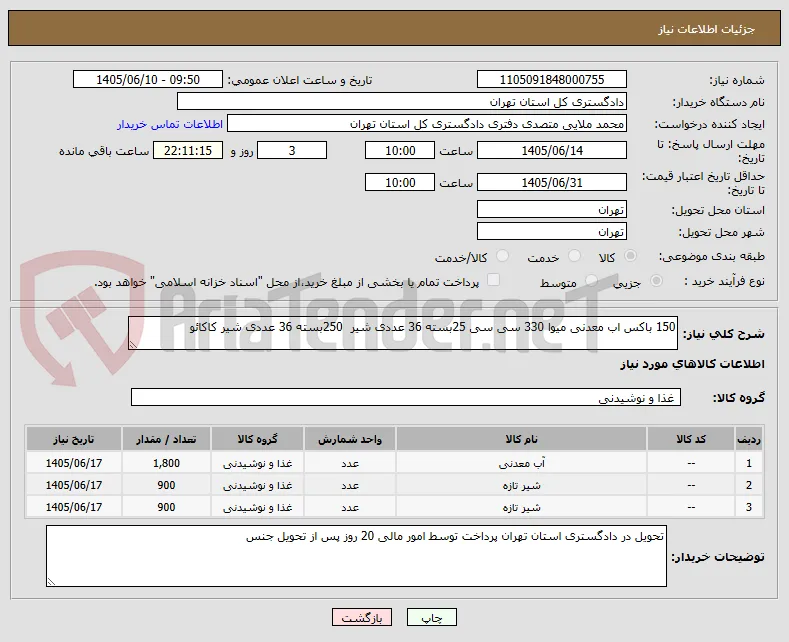Click the buyer organization name field
The height and width of the screenshot is (642, 789).
[402, 102]
